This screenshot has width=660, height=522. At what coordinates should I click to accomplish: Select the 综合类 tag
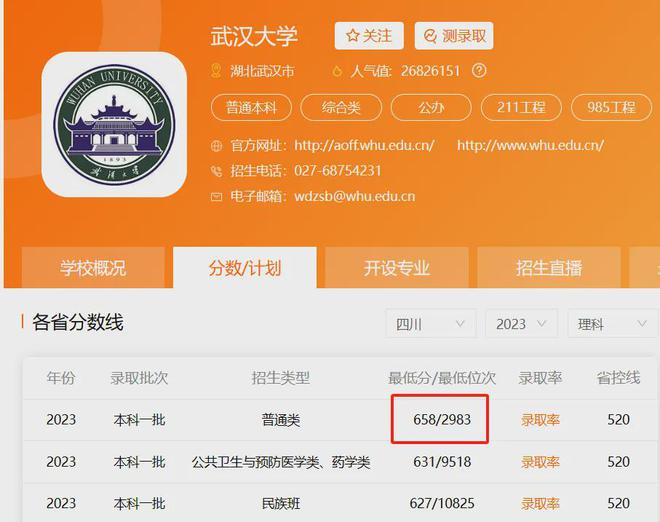pyautogui.click(x=341, y=107)
